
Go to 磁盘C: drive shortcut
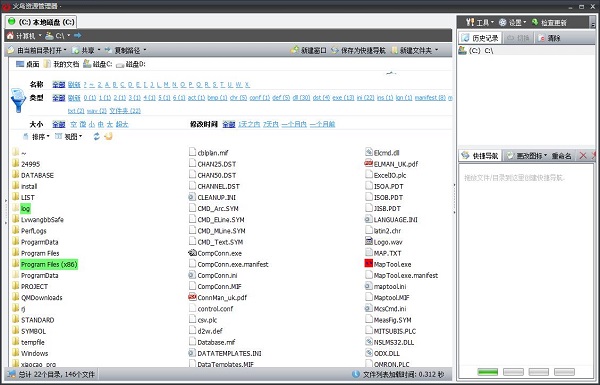(x=98, y=64)
